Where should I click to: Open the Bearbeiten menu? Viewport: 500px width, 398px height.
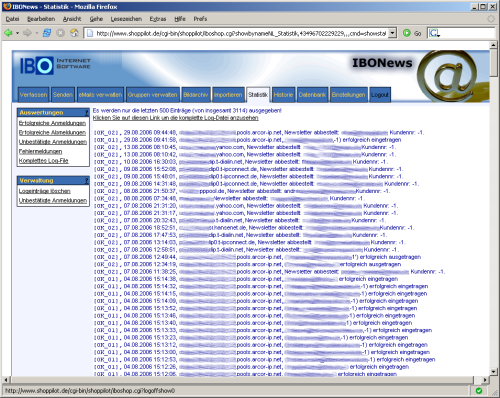[x=41, y=19]
